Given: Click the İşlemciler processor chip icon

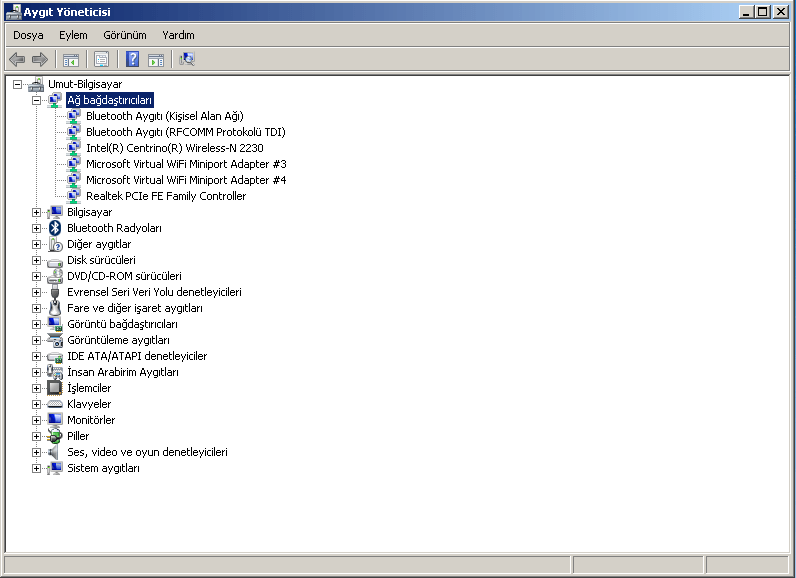Looking at the screenshot, I should 55,388.
